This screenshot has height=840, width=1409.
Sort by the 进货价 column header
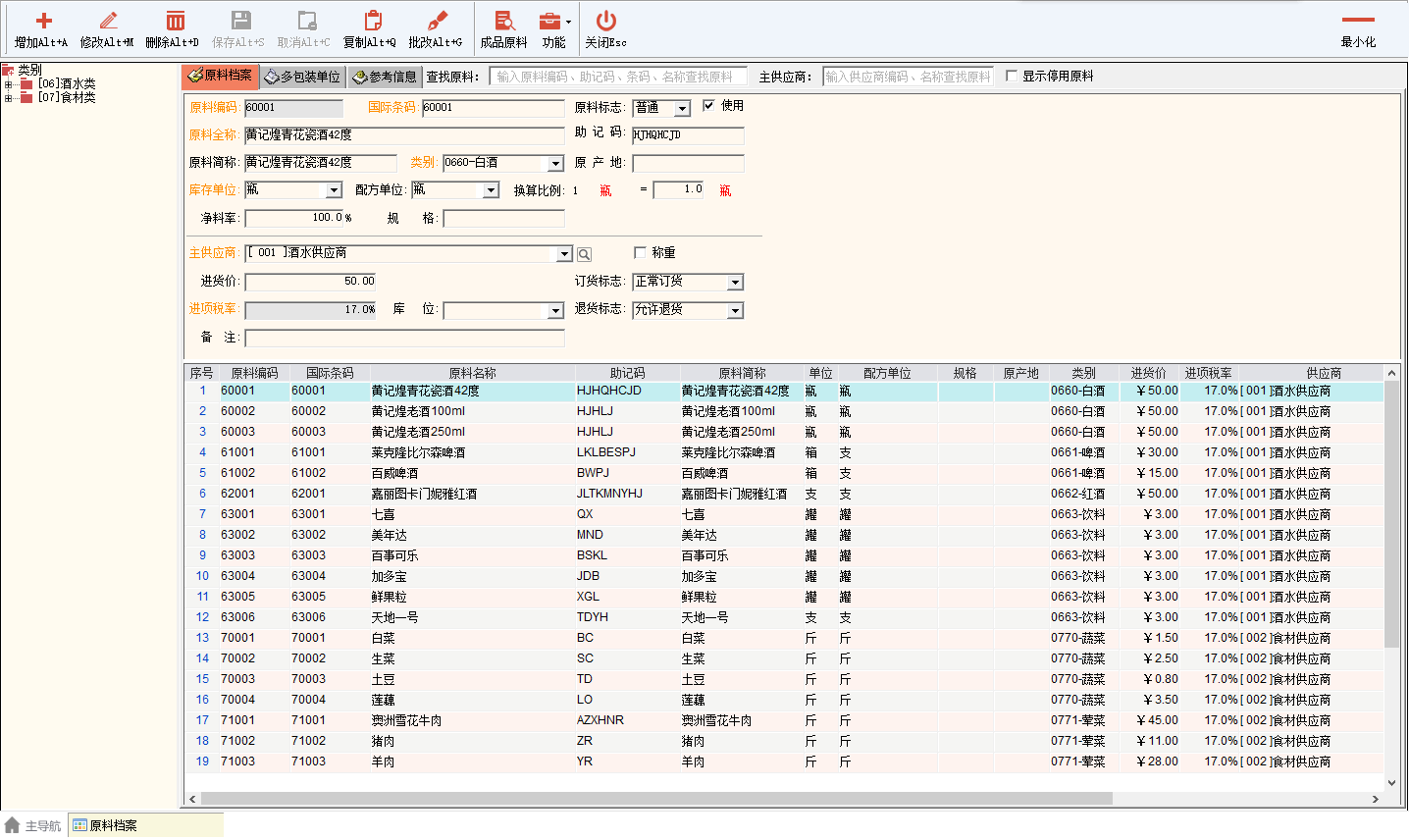(x=1149, y=373)
